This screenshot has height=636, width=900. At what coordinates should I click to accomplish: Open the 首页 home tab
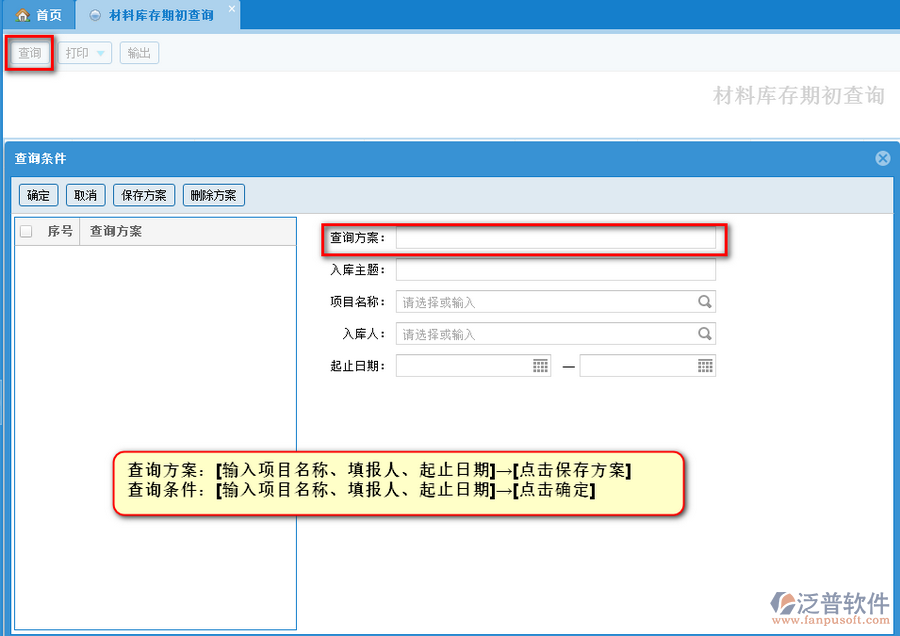[x=39, y=15]
